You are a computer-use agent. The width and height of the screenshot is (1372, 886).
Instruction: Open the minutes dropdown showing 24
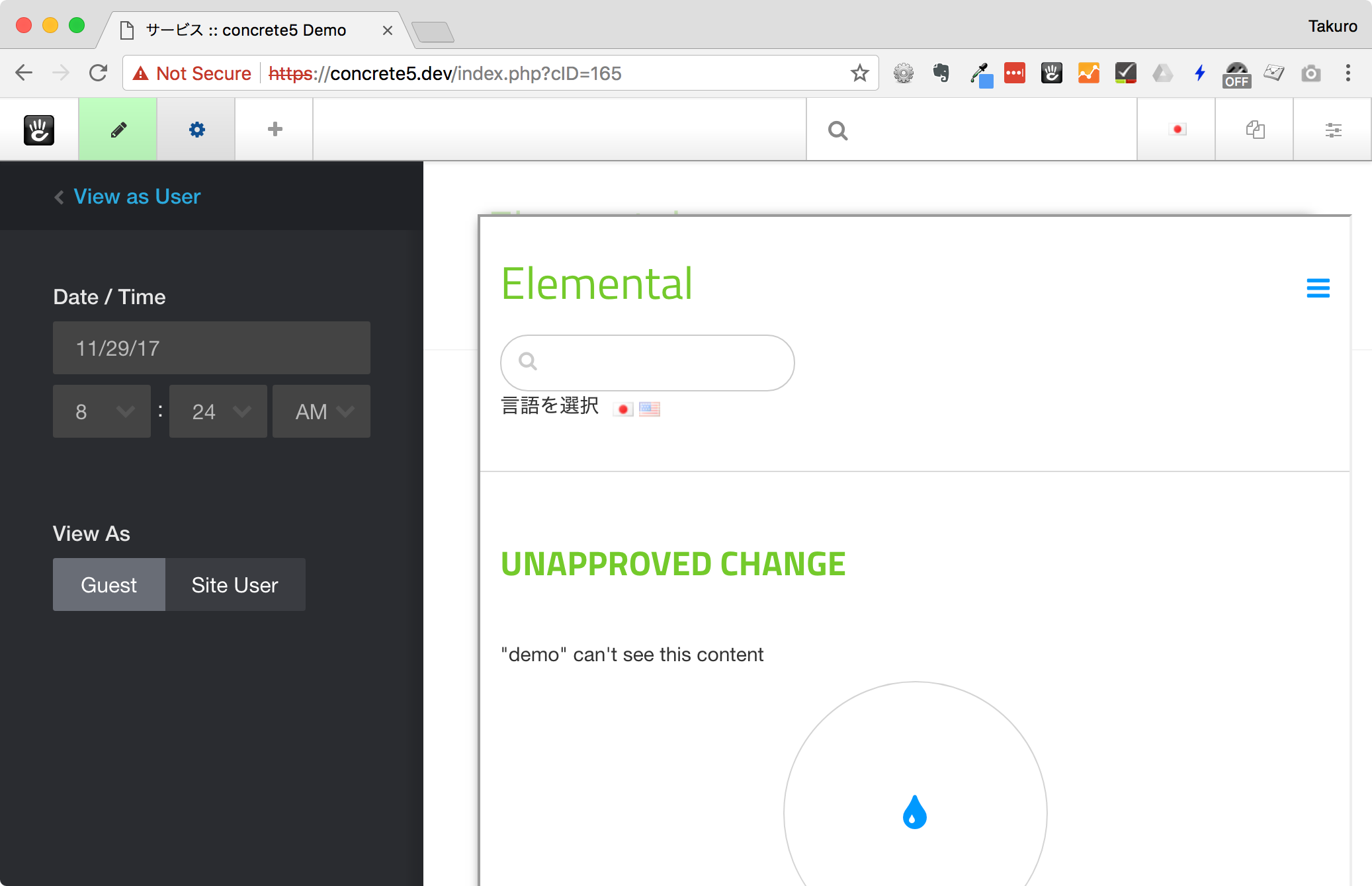tap(218, 411)
